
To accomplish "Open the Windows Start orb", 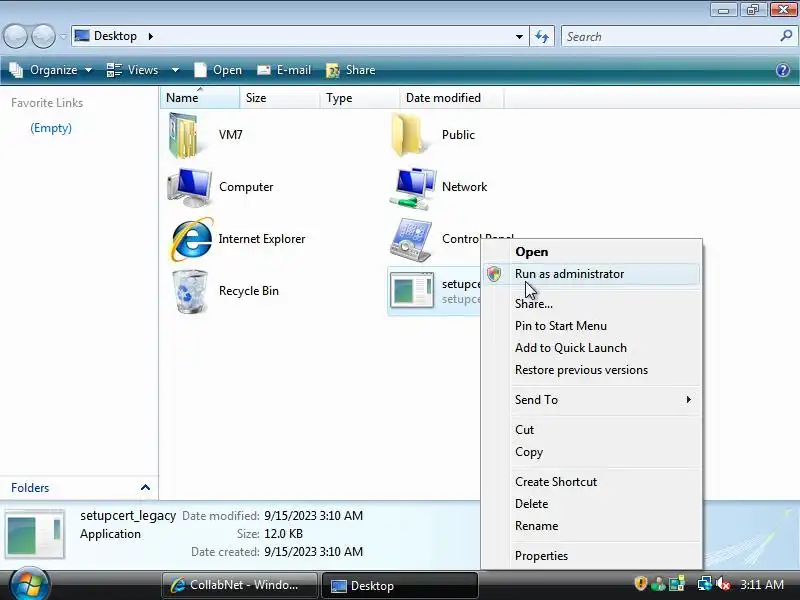I will (29, 584).
